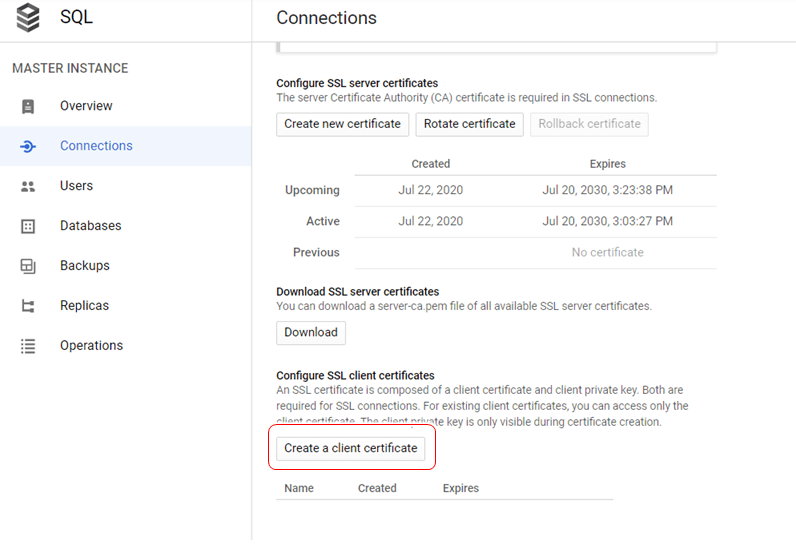Click the Name column header

tap(299, 488)
